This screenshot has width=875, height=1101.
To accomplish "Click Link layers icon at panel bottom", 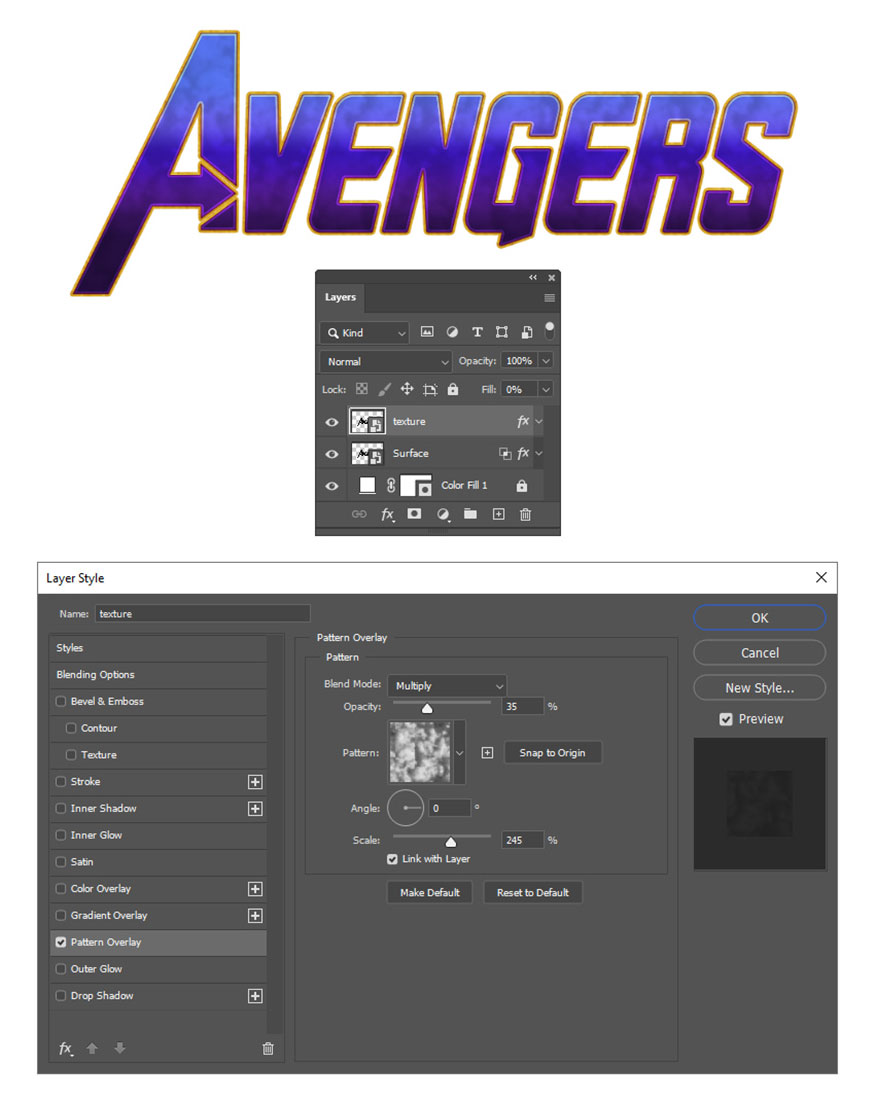I will [359, 514].
